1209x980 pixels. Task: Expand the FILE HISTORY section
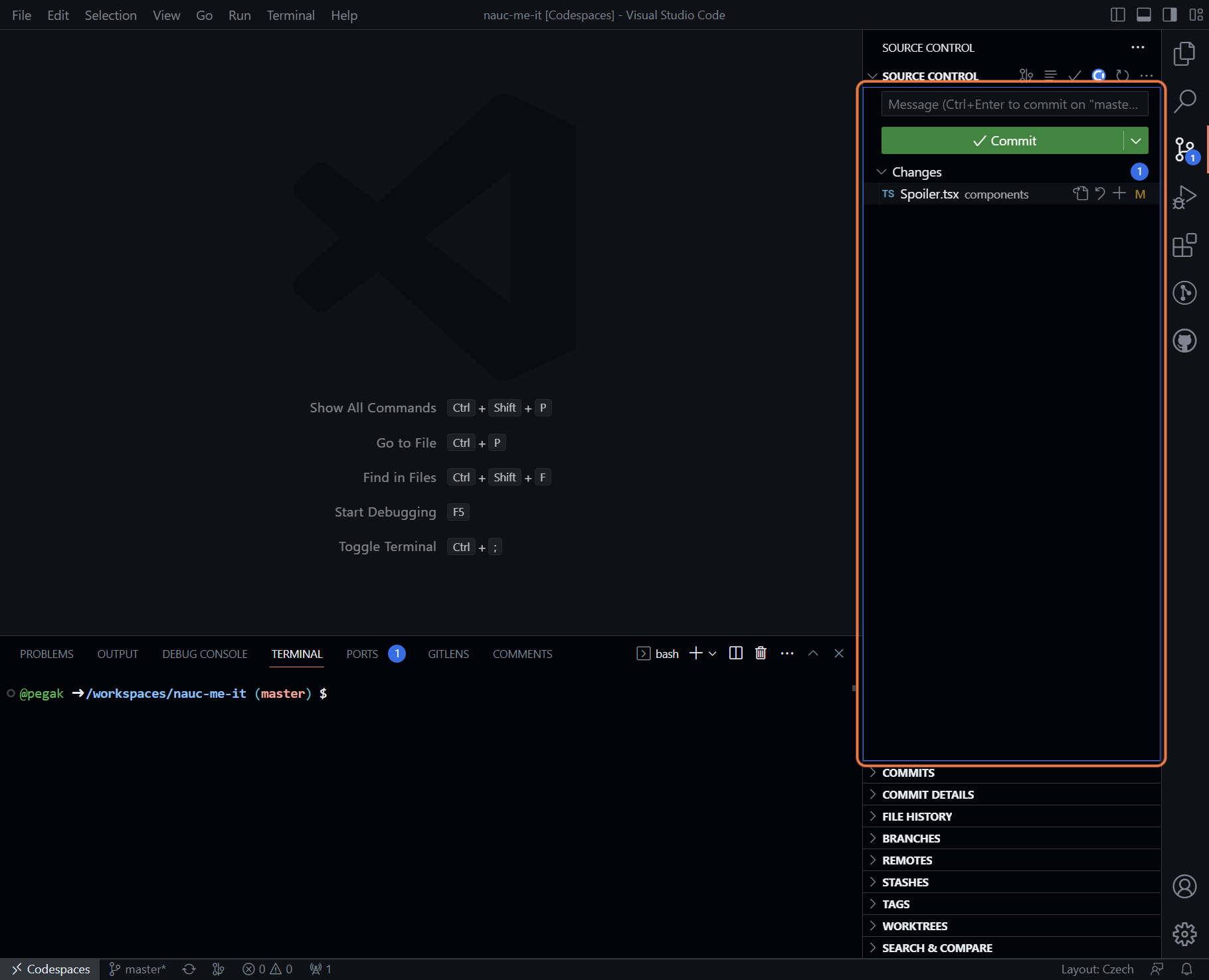1012,817
